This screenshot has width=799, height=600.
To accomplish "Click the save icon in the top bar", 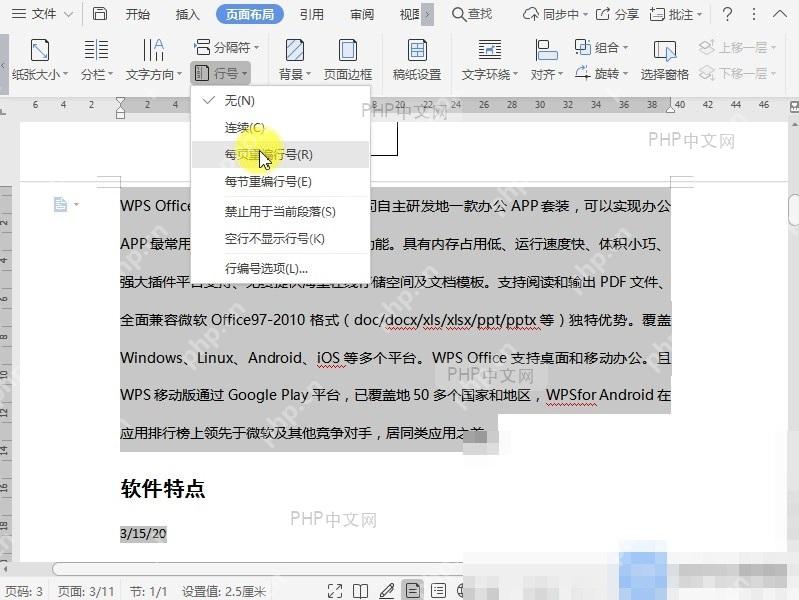I will point(100,14).
